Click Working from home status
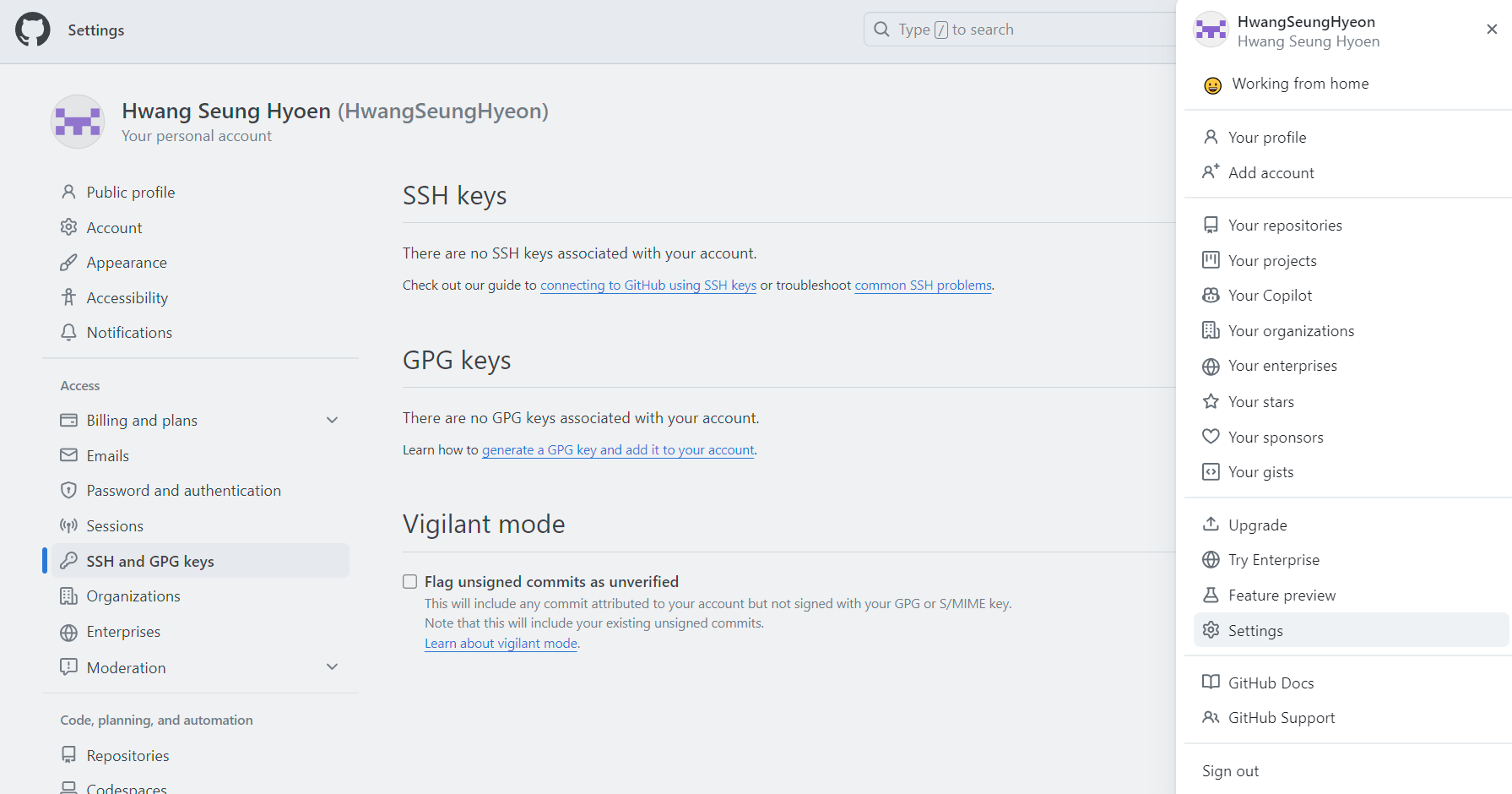 click(1300, 84)
